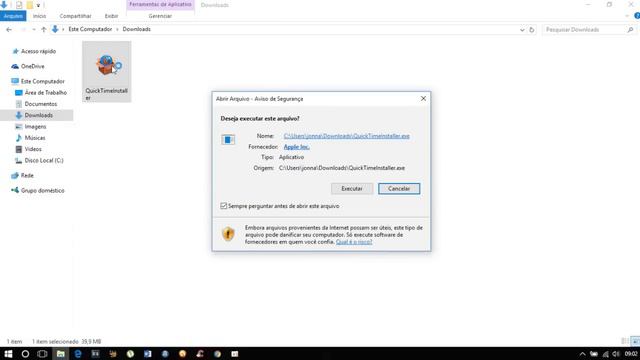Image resolution: width=640 pixels, height=360 pixels.
Task: Uncheck Sempre perguntar antes de abrir checkbox
Action: point(224,206)
